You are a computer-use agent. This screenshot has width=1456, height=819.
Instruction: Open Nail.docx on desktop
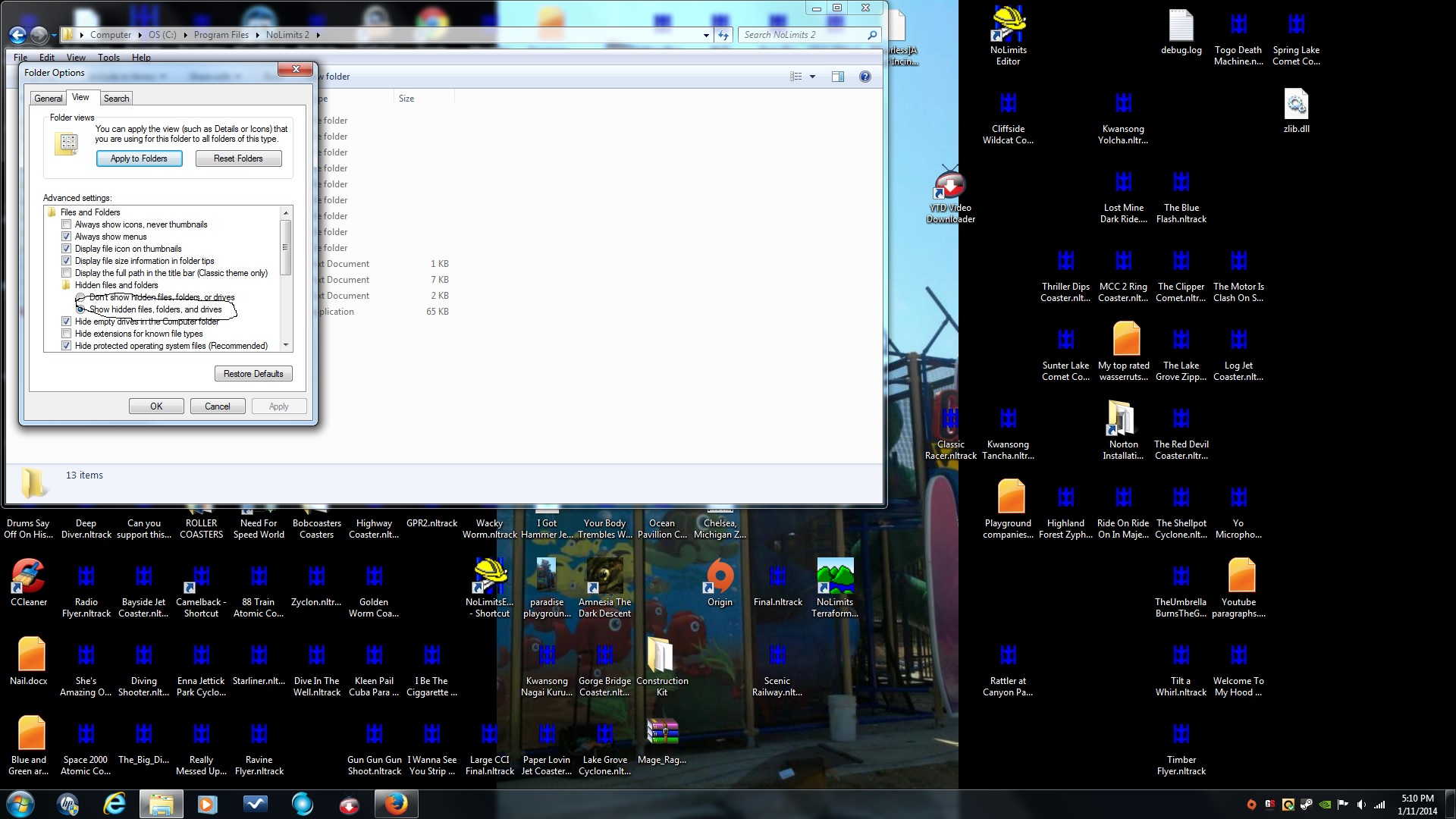coord(29,662)
